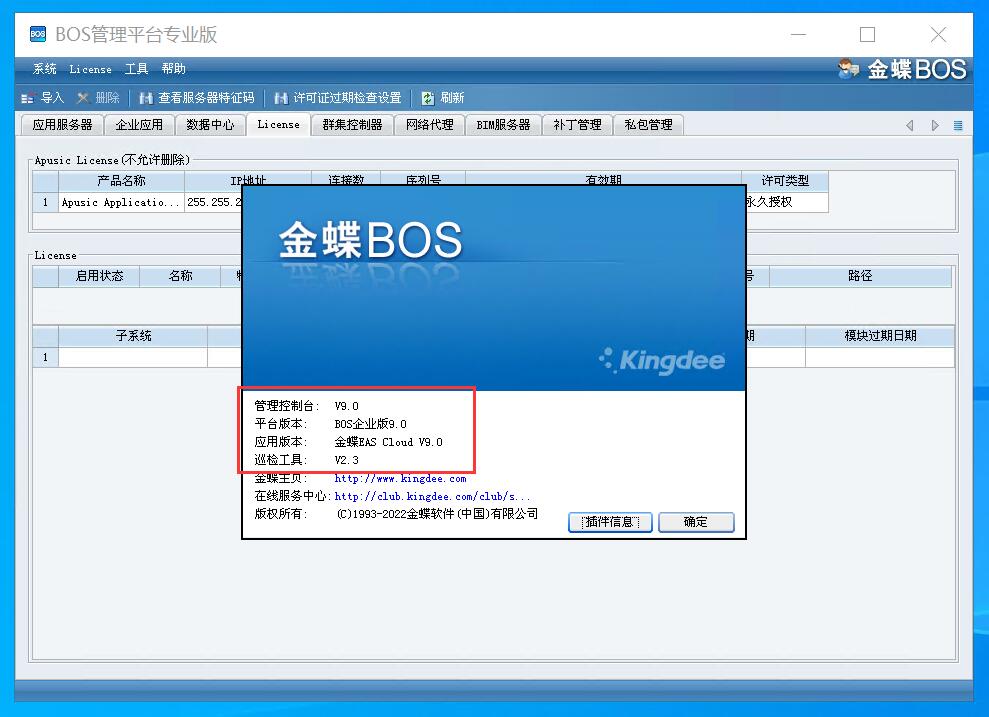This screenshot has height=717, width=989.
Task: Switch to the 数据中心 tab
Action: point(210,125)
